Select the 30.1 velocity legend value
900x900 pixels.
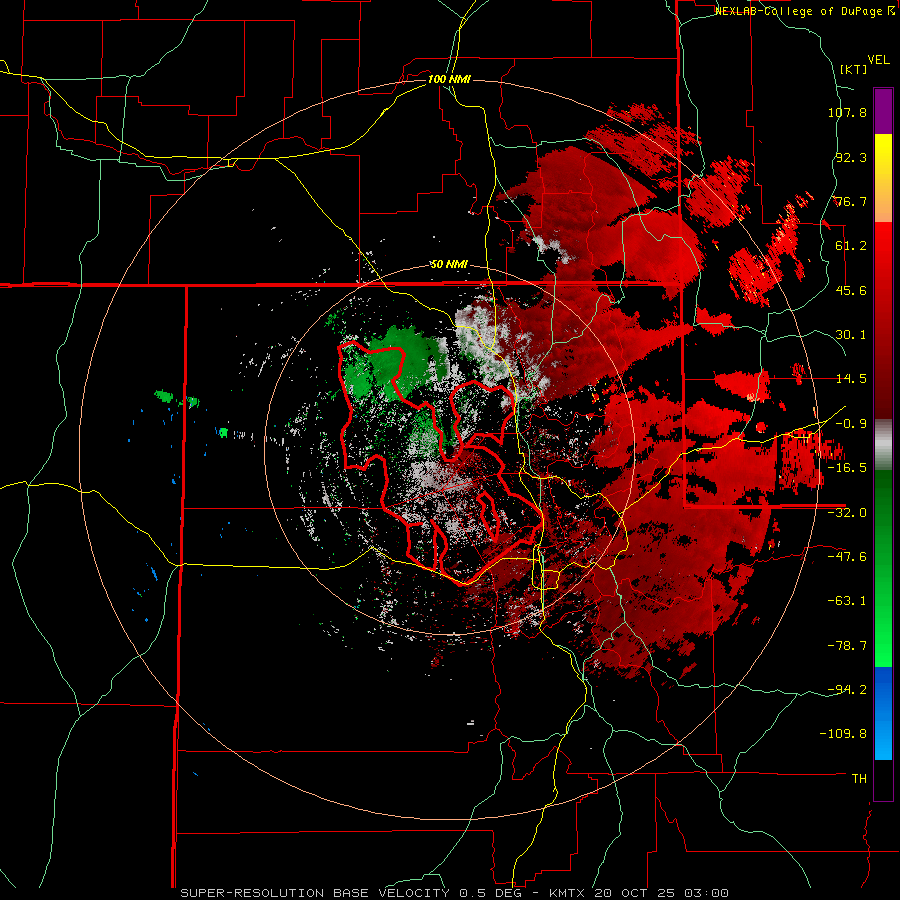[x=851, y=335]
